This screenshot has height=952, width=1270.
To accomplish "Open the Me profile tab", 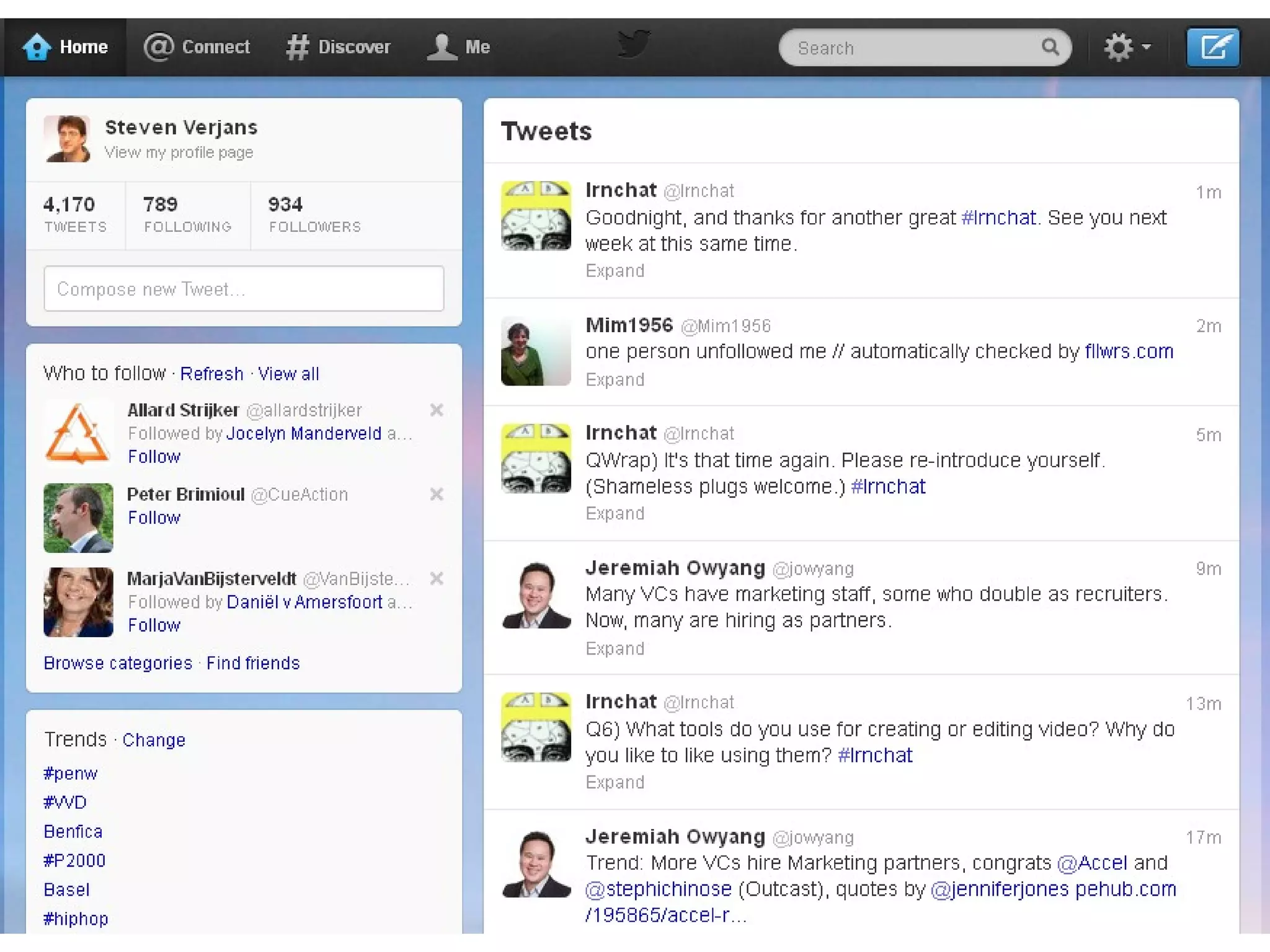I will click(459, 47).
